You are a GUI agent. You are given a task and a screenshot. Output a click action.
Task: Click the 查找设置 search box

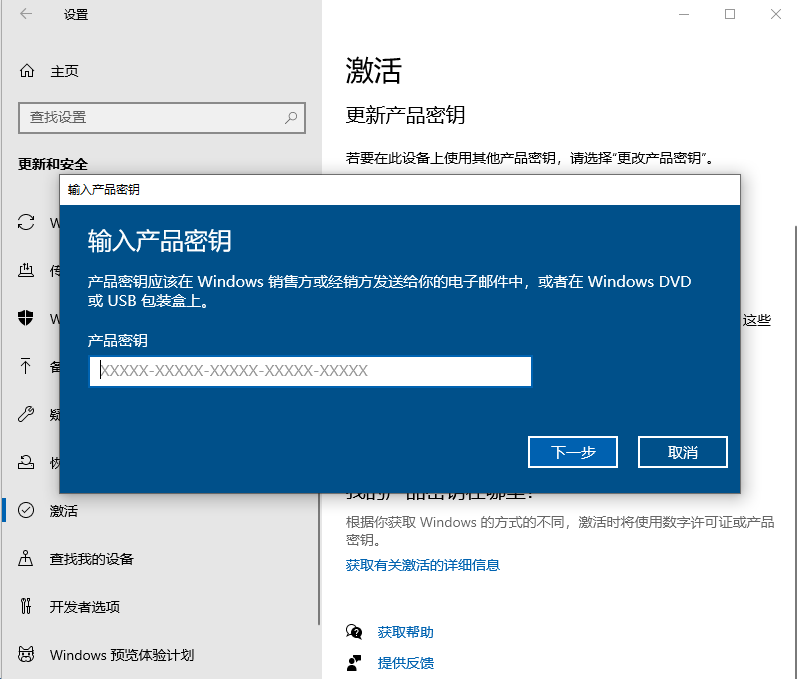coord(150,117)
